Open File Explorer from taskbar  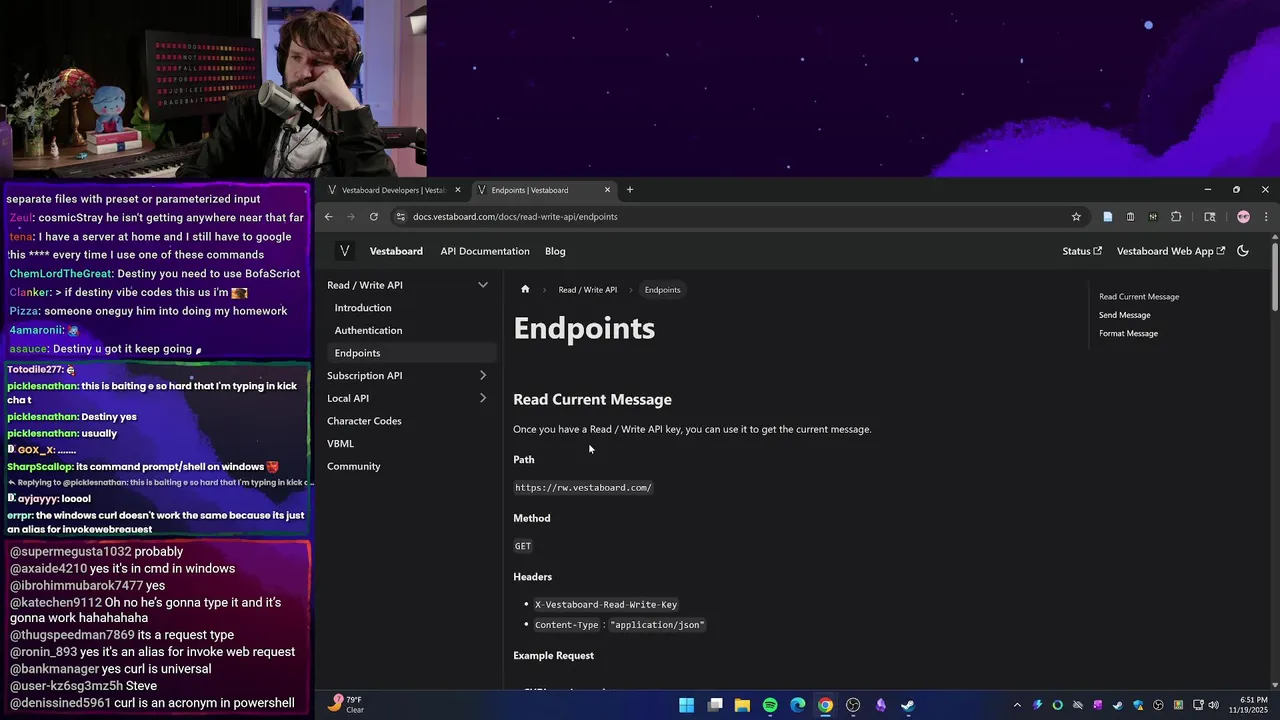coord(742,705)
